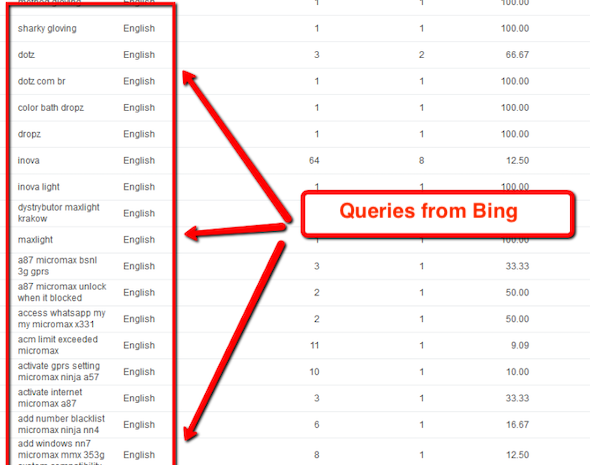Click 33.33 in activate internet row

517,398
